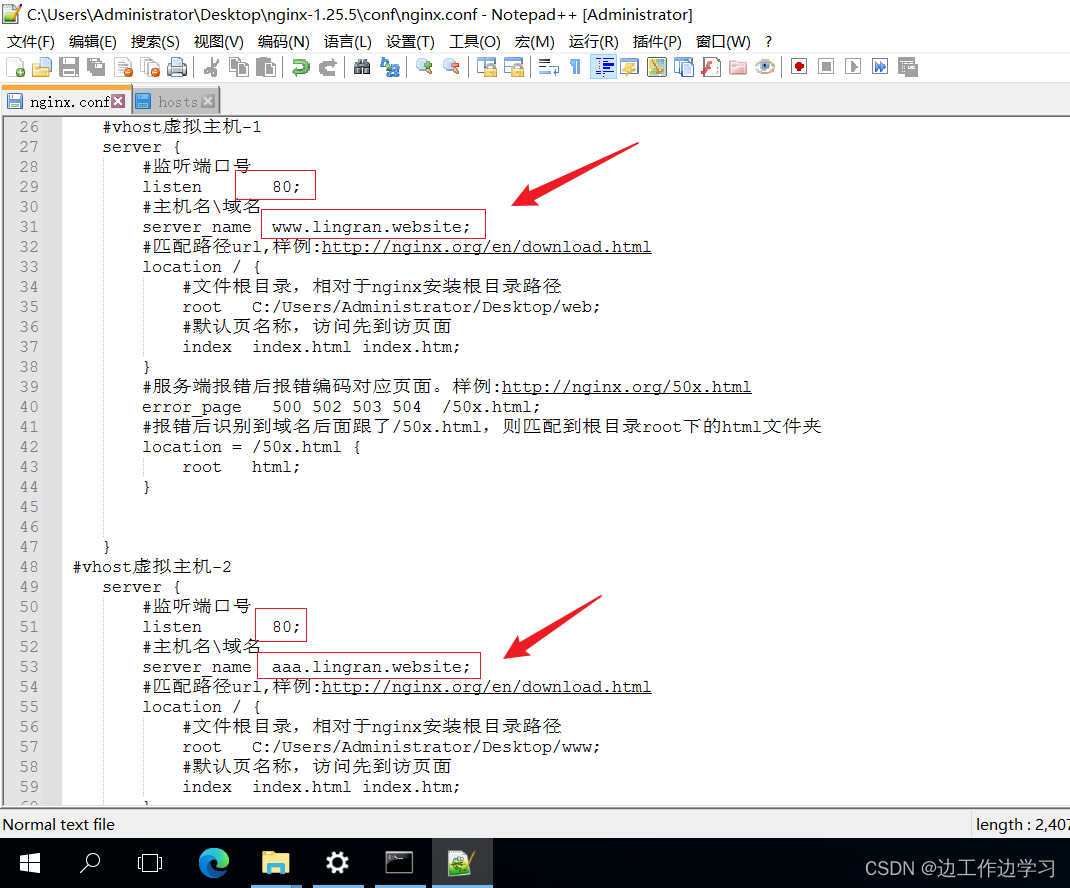The image size is (1070, 888).
Task: Open the 编码(N) menu
Action: [283, 42]
